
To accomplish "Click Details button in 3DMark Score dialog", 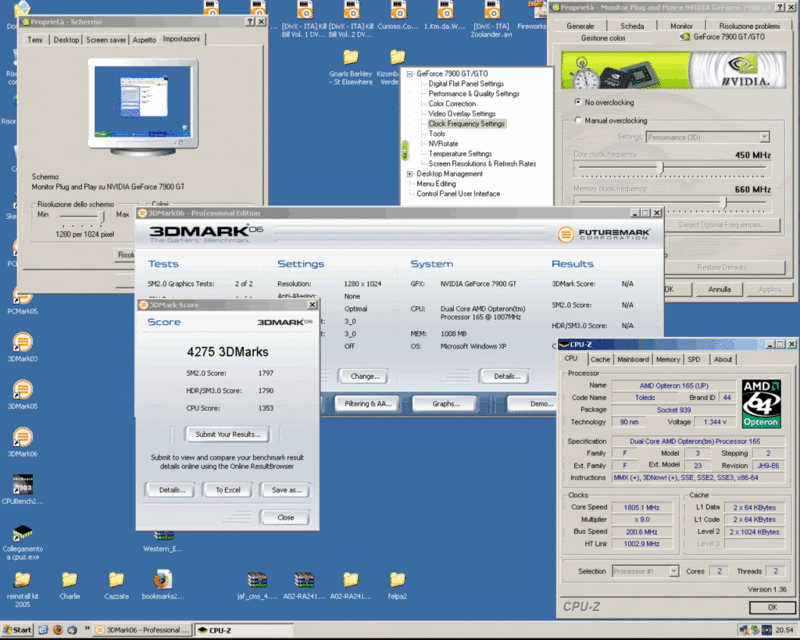I will pos(171,490).
